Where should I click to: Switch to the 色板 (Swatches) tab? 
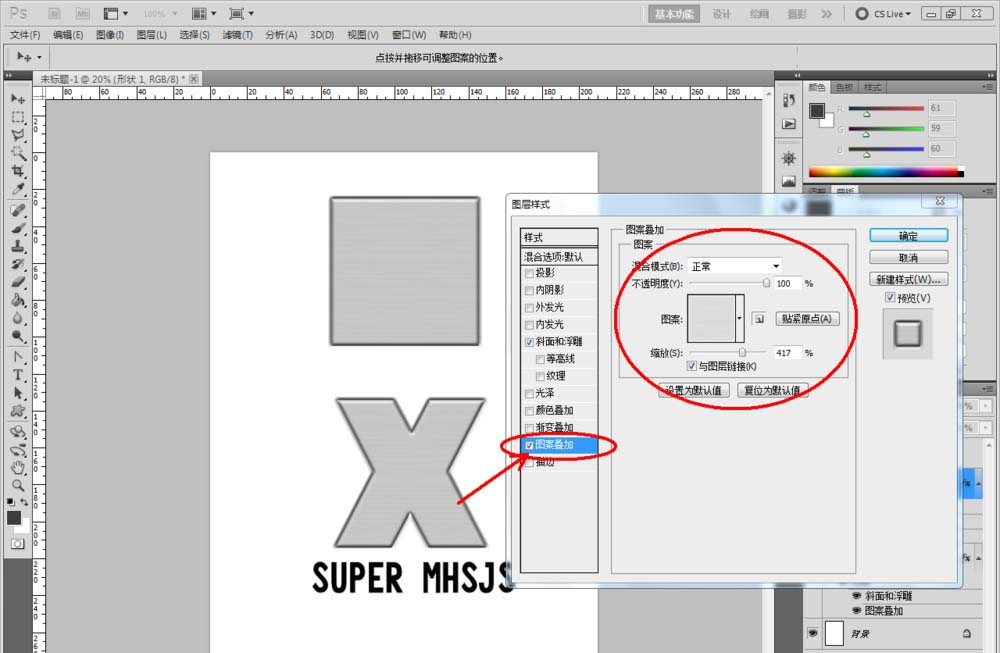coord(844,87)
